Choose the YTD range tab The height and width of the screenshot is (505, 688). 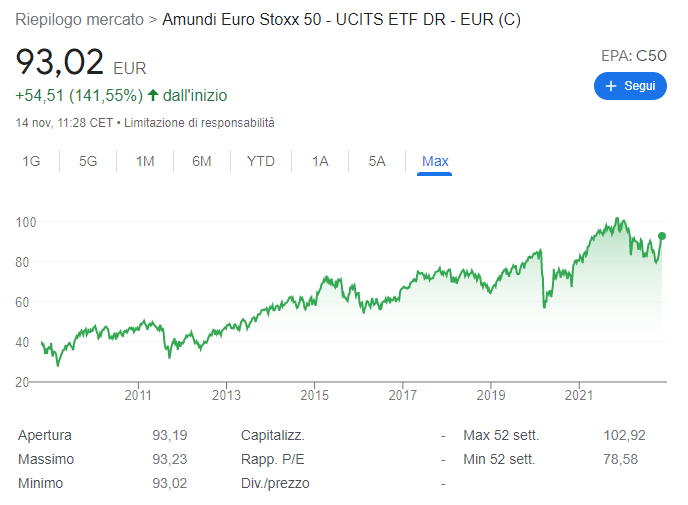(x=261, y=161)
